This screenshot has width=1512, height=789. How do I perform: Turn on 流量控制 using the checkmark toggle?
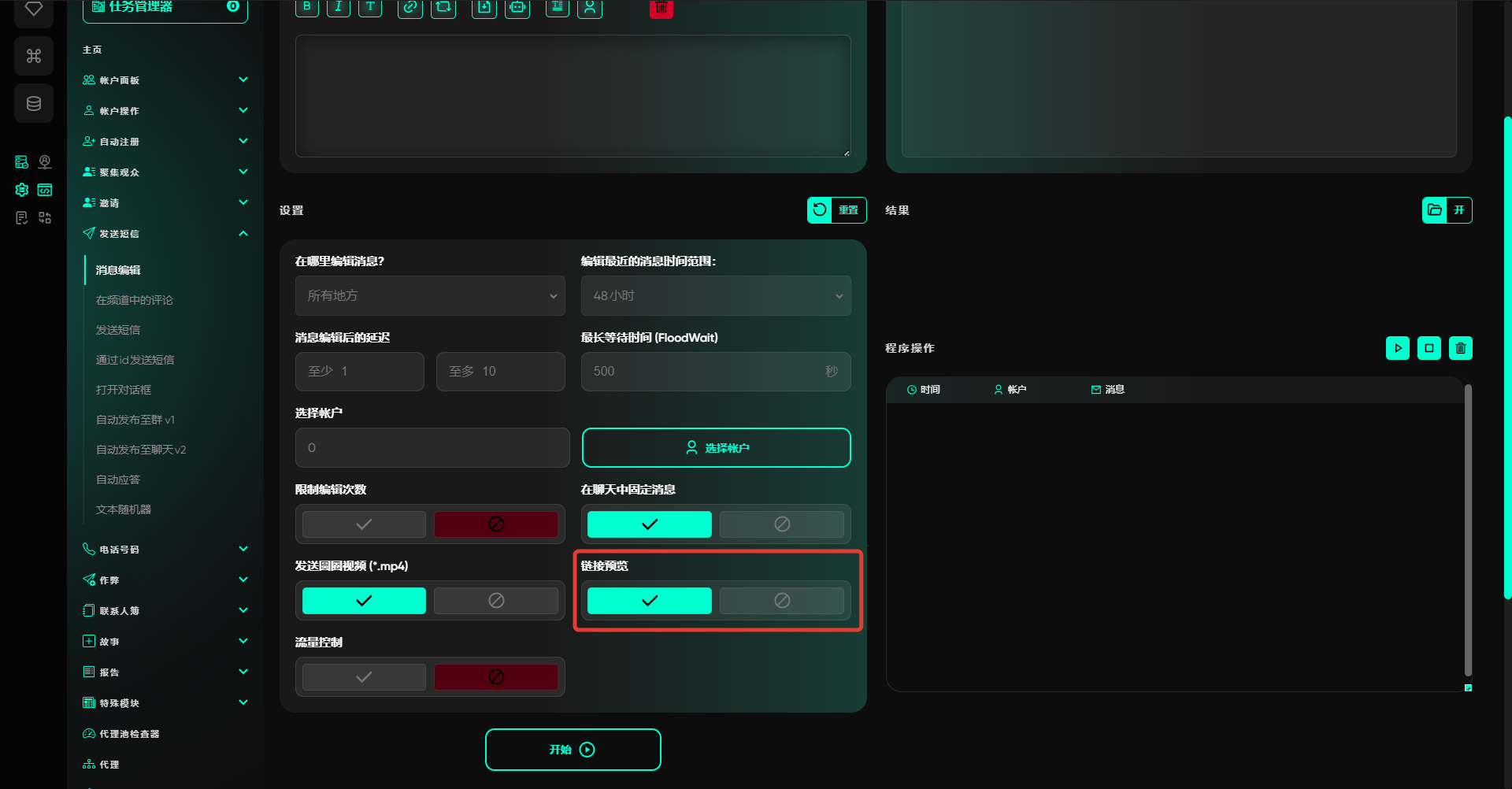[364, 677]
